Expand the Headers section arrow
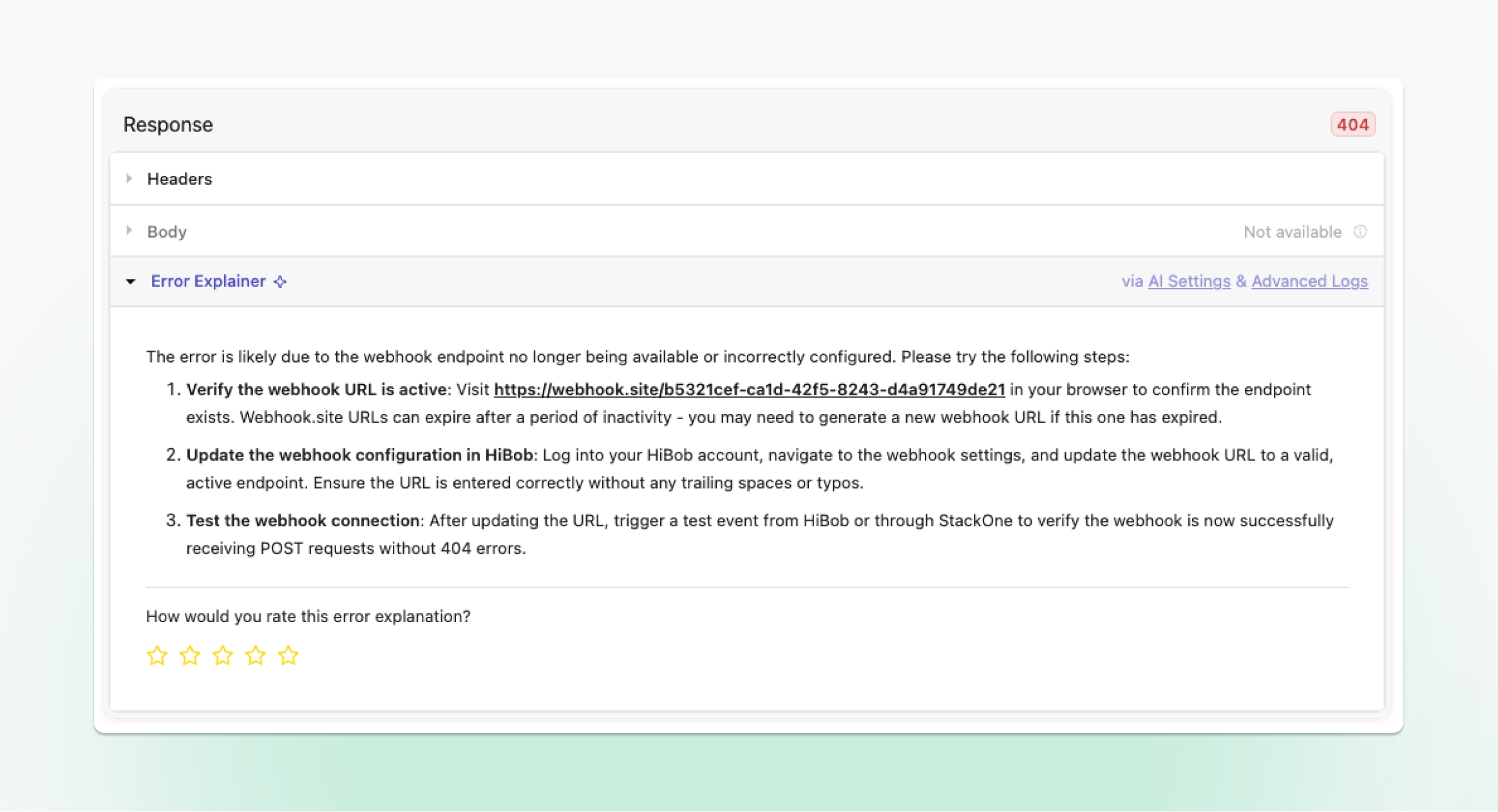Viewport: 1498px width, 812px height. coord(129,178)
